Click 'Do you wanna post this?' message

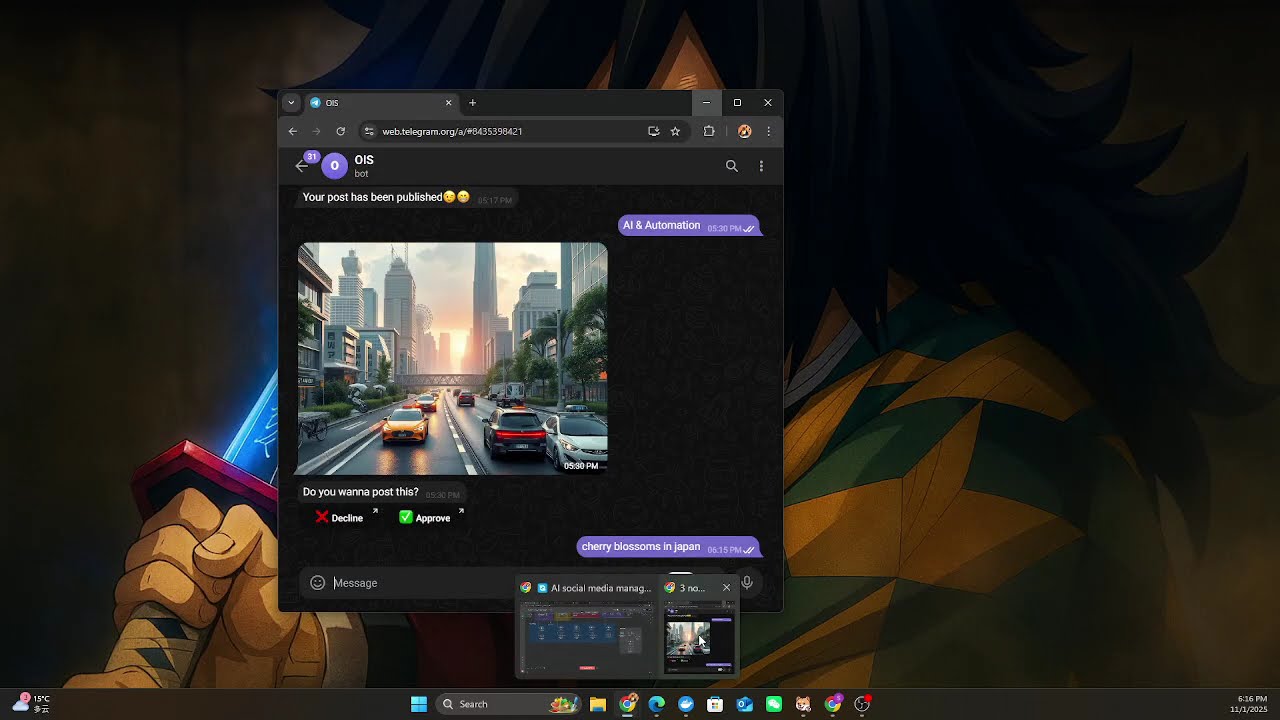[x=381, y=493]
